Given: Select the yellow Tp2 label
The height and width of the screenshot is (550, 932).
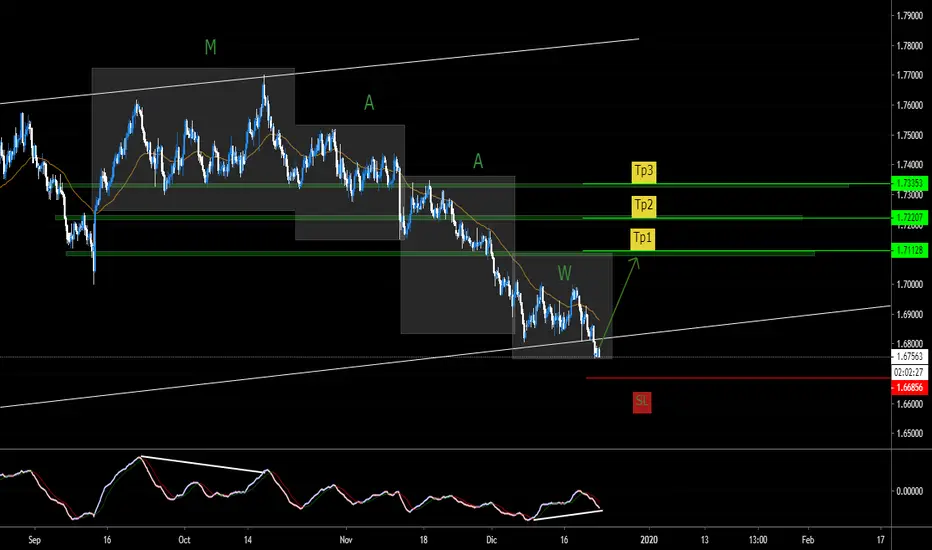Looking at the screenshot, I should click(643, 206).
